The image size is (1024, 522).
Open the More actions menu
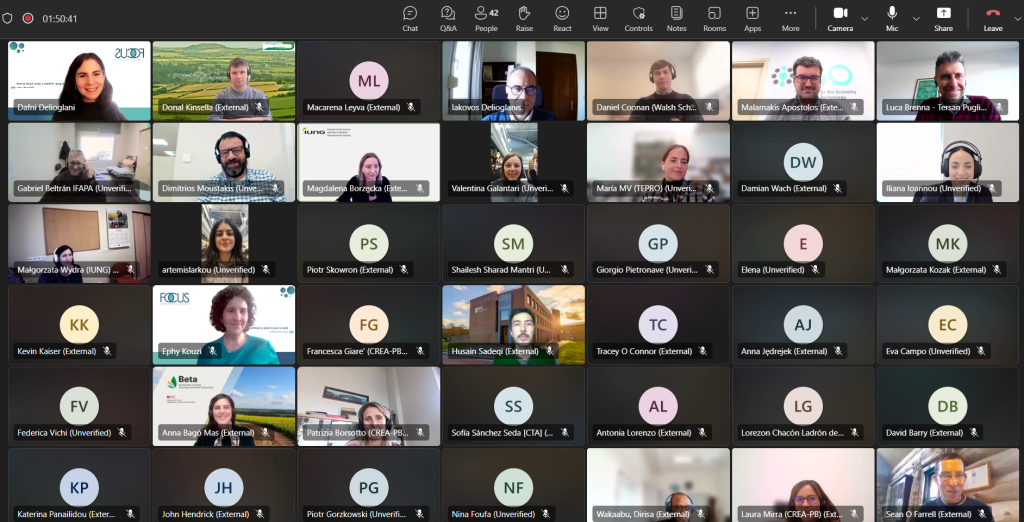coord(790,18)
